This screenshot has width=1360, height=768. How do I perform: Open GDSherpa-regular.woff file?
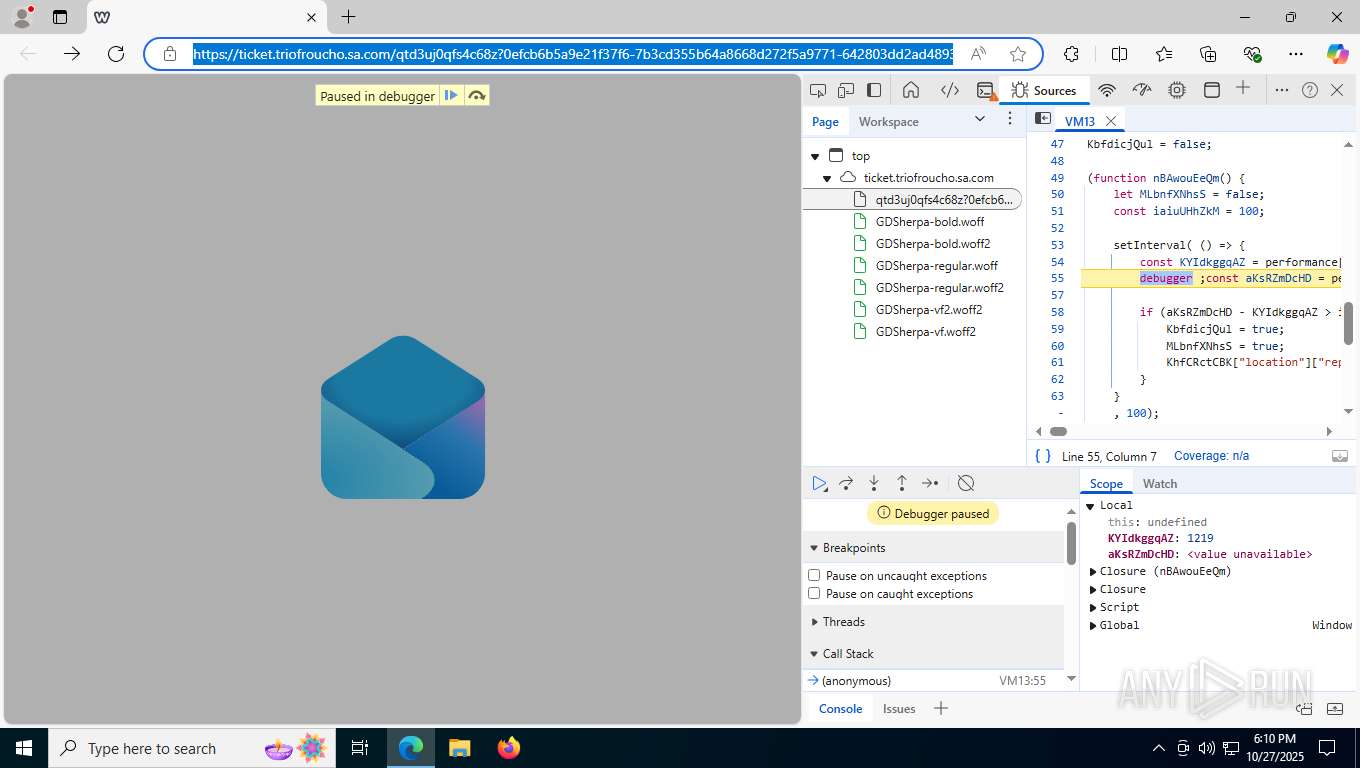pos(936,265)
